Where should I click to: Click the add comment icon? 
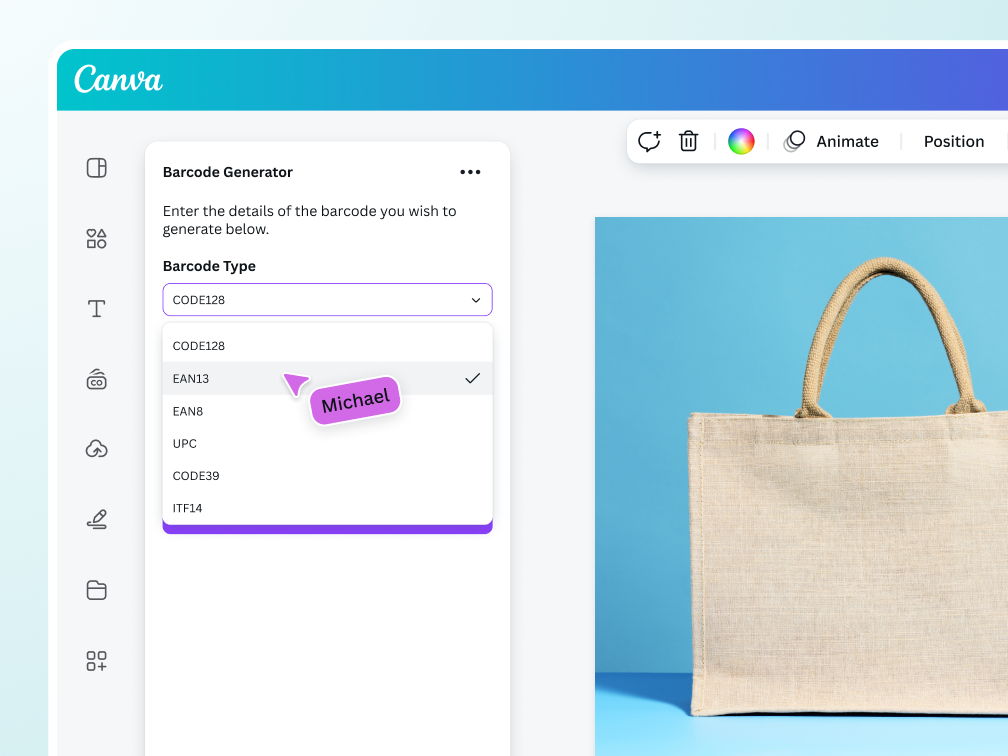point(649,141)
